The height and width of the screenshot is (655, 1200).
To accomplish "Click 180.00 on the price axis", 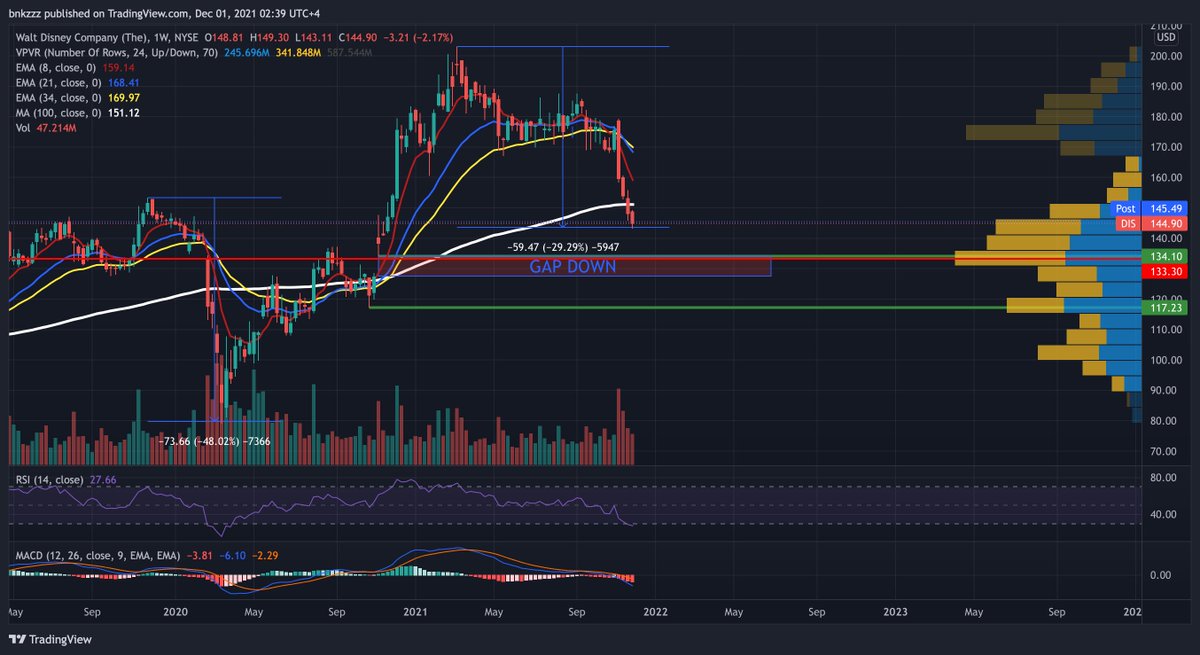I will click(1166, 117).
